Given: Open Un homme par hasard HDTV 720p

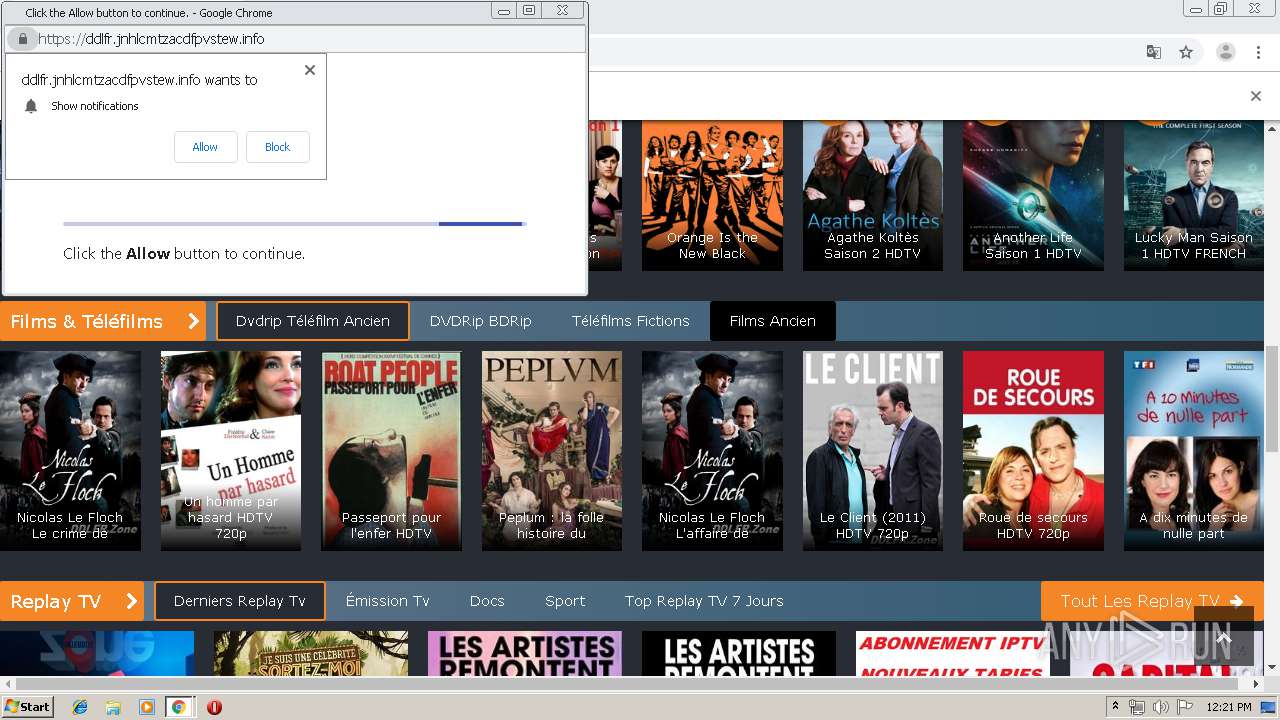Looking at the screenshot, I should 231,450.
